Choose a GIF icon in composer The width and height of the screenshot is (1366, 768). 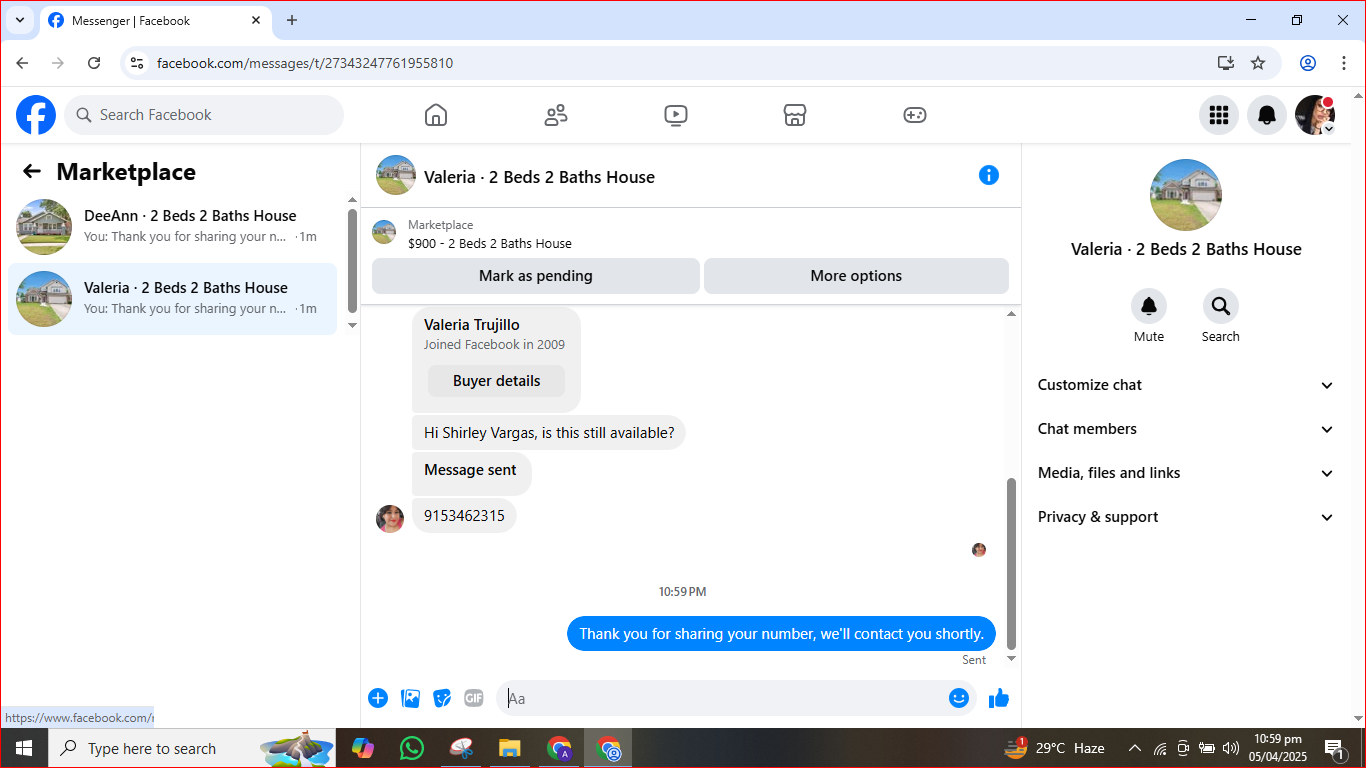[474, 698]
